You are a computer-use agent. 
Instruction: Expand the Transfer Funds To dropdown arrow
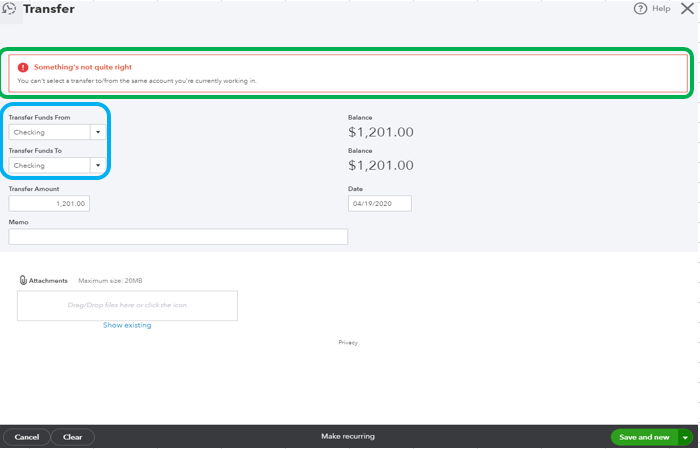[98, 166]
